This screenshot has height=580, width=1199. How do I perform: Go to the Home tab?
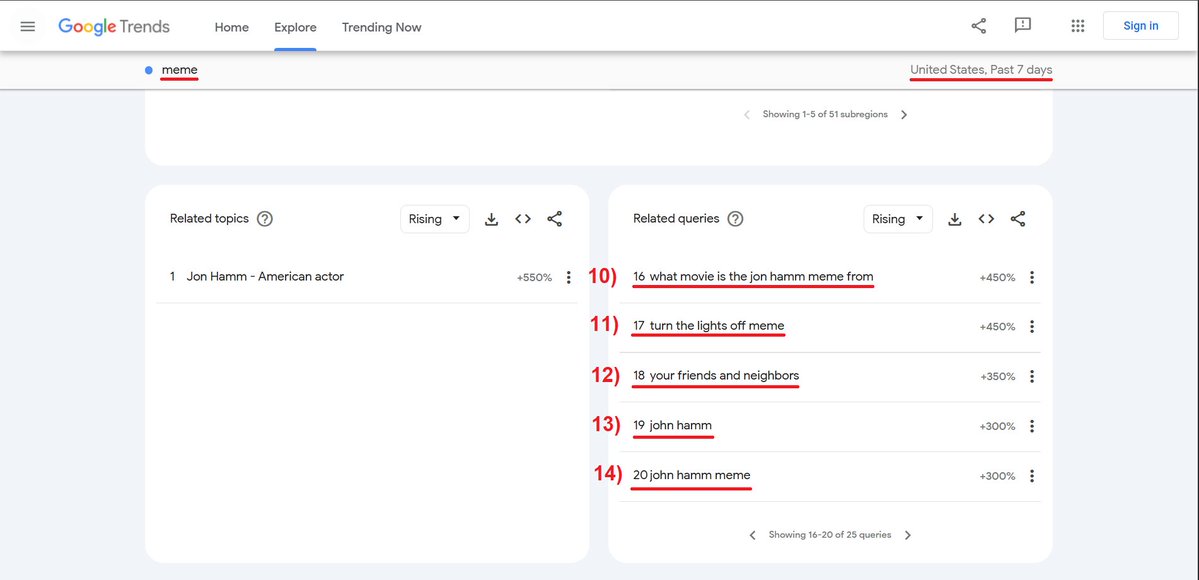click(232, 28)
